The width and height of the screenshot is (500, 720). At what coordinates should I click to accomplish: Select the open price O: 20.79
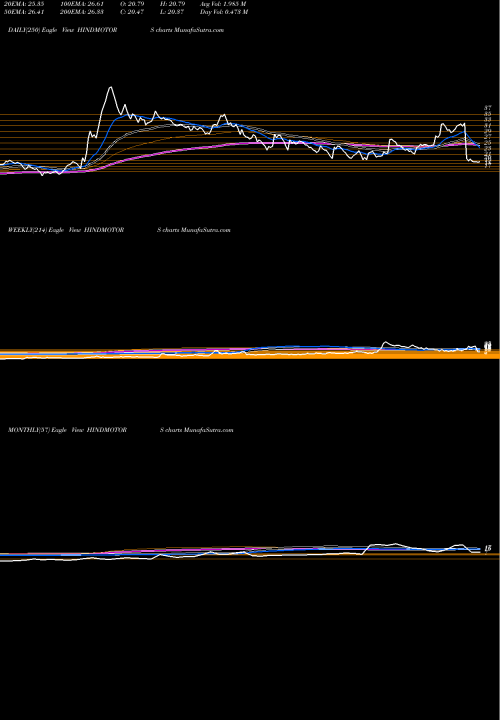[x=133, y=4]
